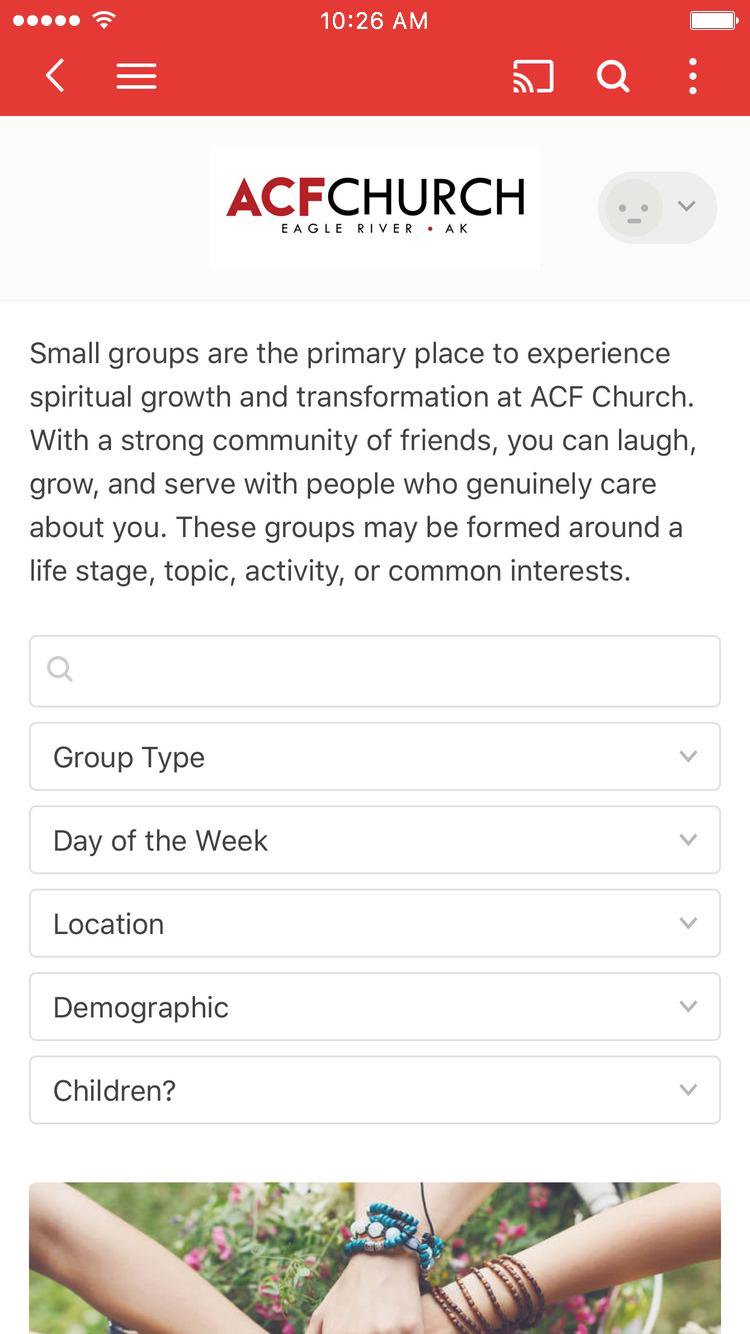The width and height of the screenshot is (750, 1334).
Task: Open the Group Type dropdown
Action: coord(374,757)
